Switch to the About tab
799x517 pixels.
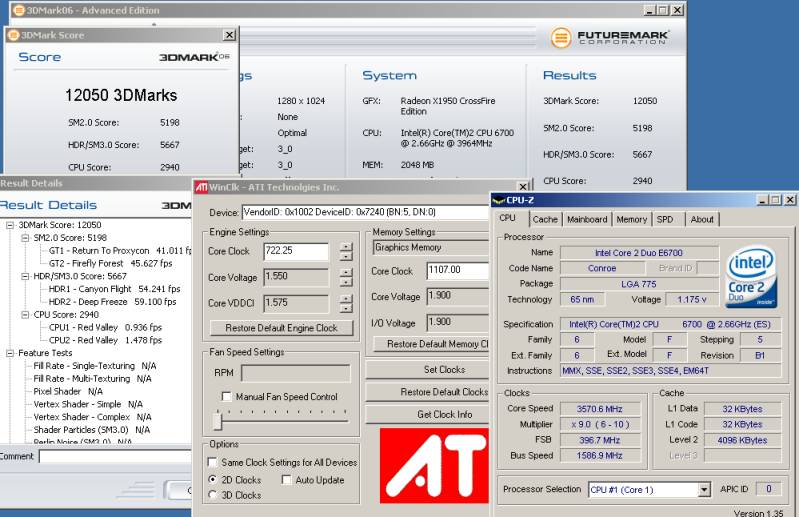(702, 220)
